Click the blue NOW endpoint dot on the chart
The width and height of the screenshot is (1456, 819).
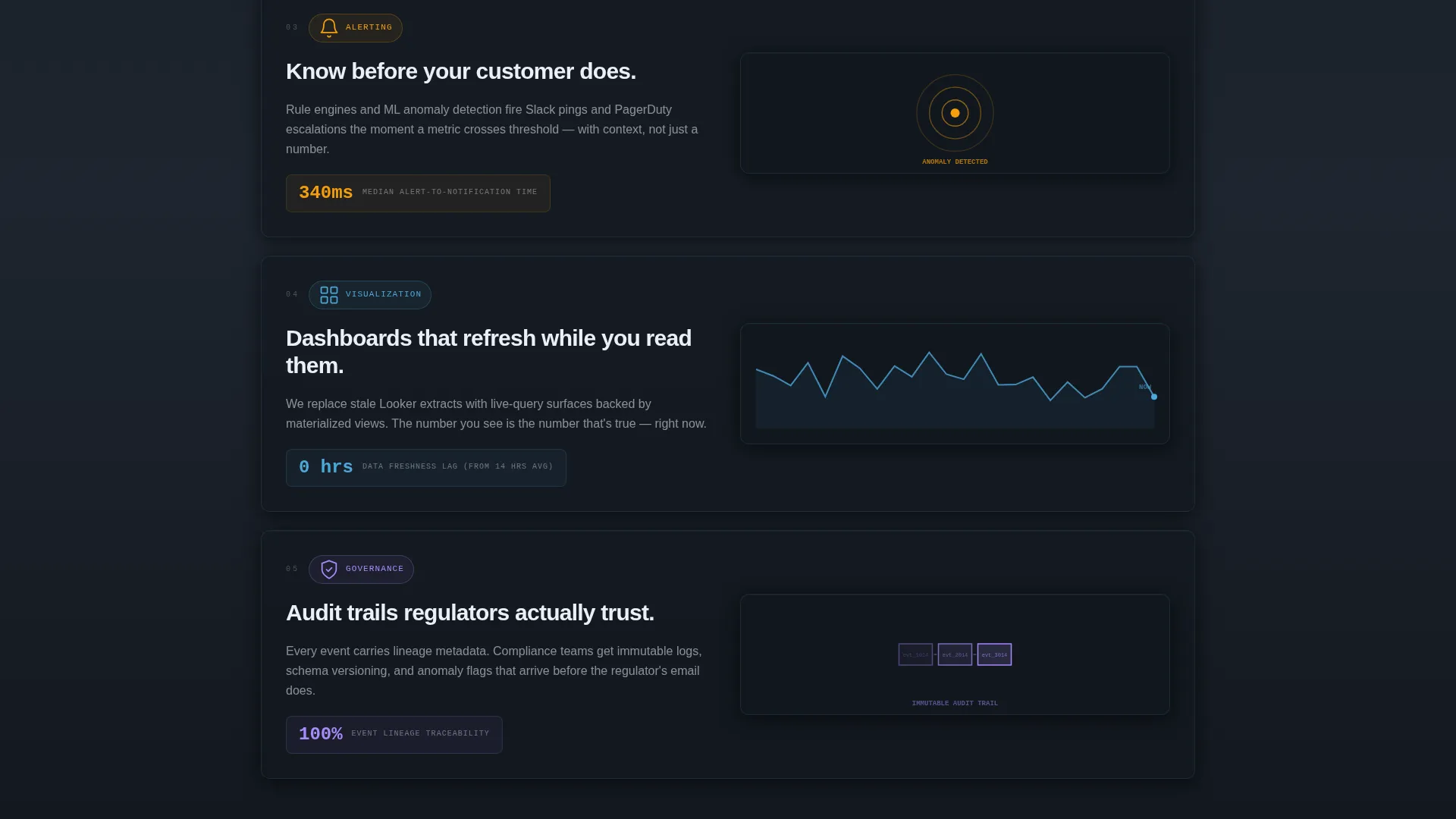click(x=1154, y=397)
